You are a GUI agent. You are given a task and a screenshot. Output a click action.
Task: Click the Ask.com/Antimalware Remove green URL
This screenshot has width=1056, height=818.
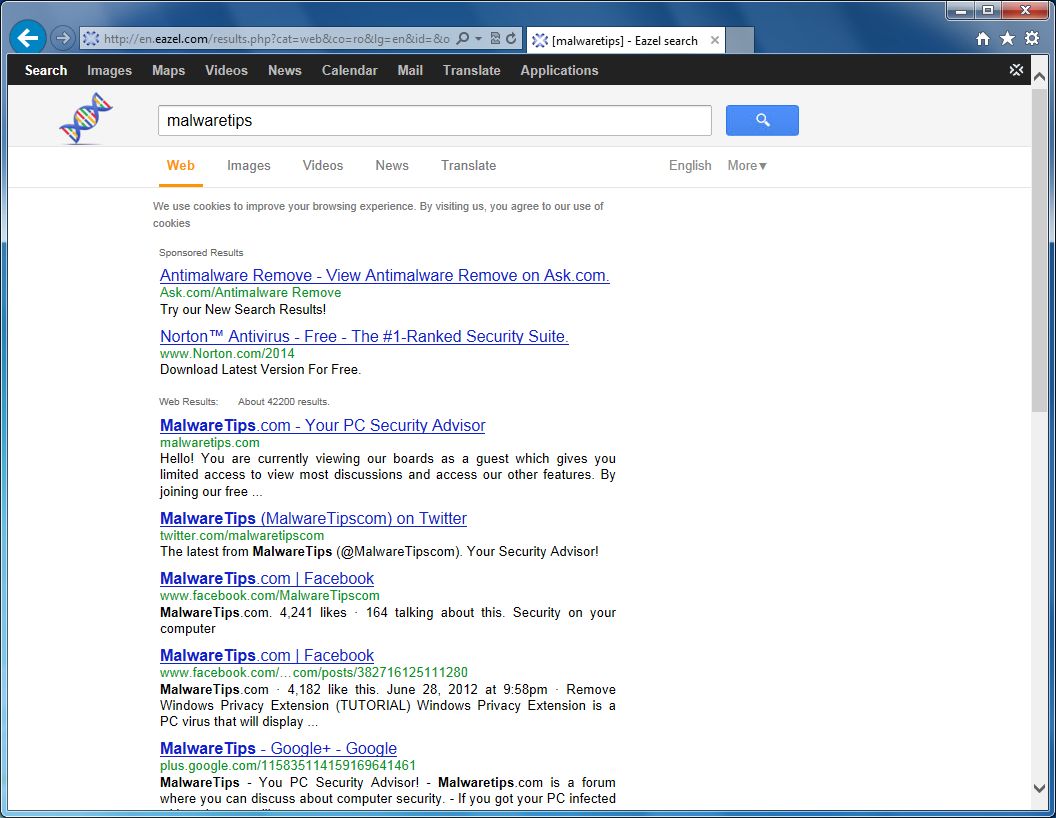(x=251, y=292)
